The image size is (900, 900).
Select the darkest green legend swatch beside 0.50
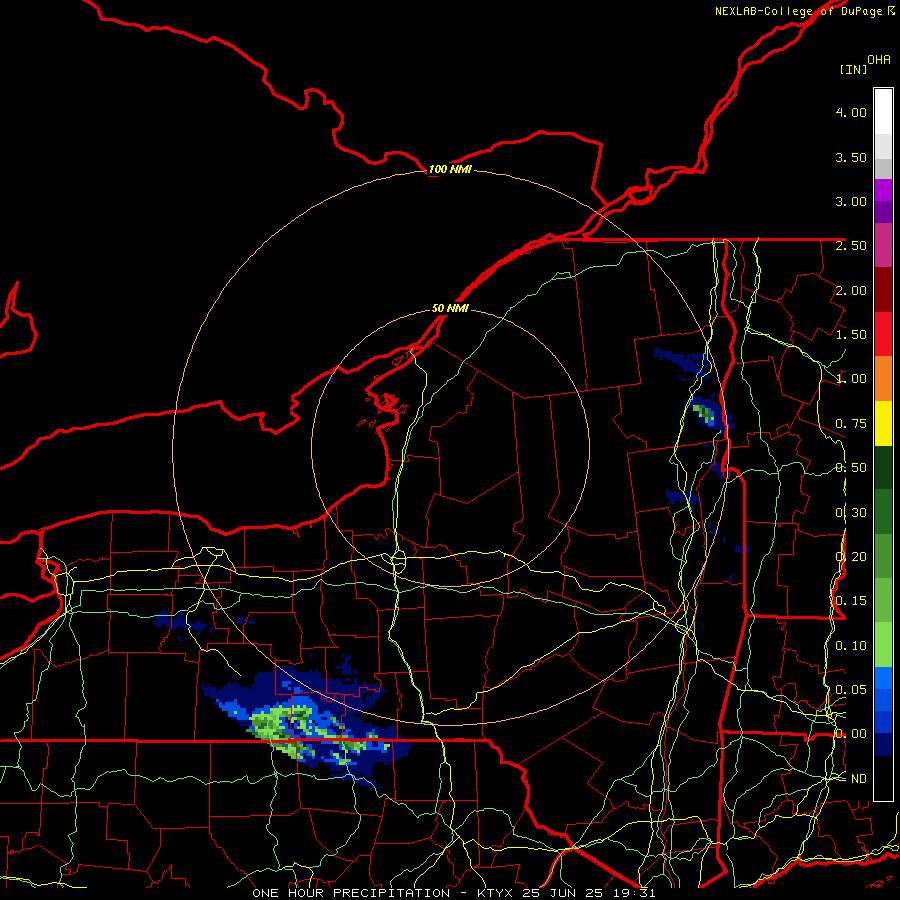(883, 467)
